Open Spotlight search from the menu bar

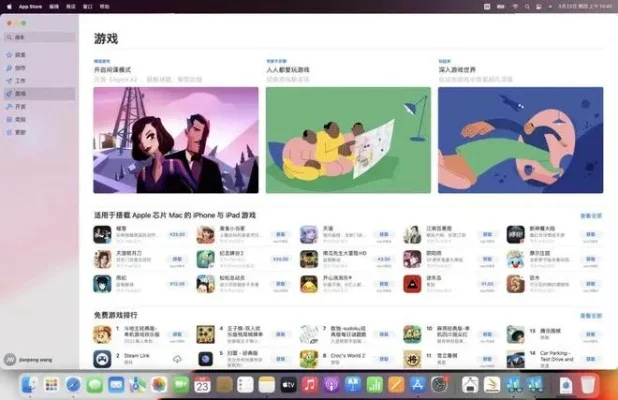[527, 7]
